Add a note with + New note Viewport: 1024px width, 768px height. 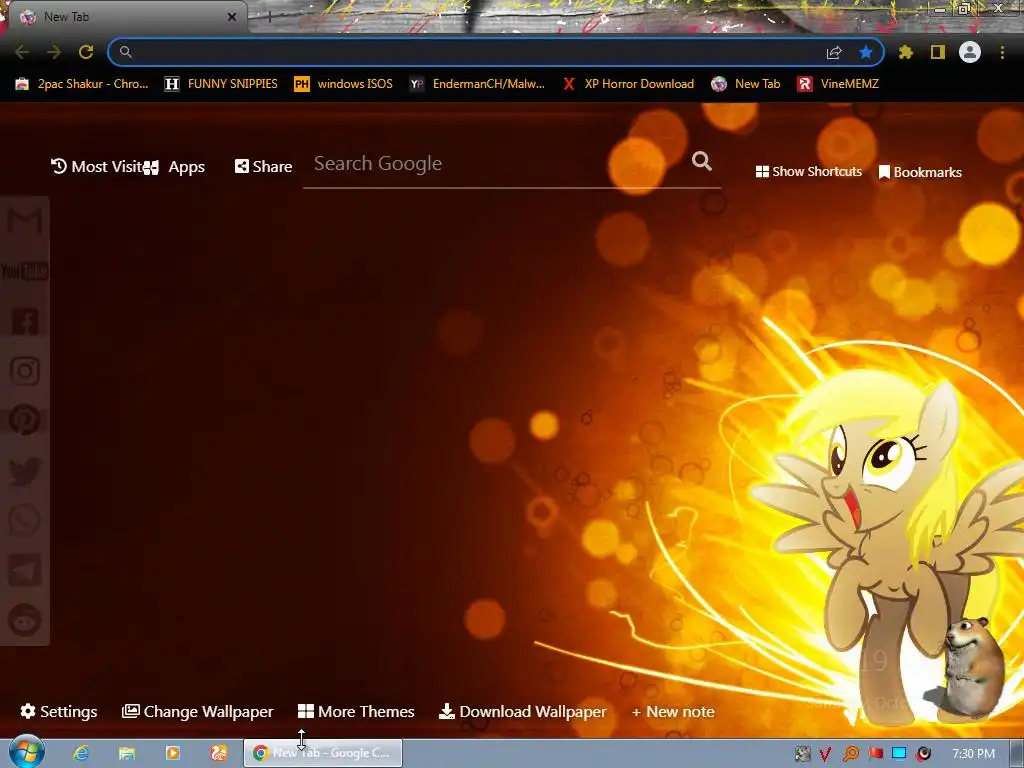click(x=673, y=712)
